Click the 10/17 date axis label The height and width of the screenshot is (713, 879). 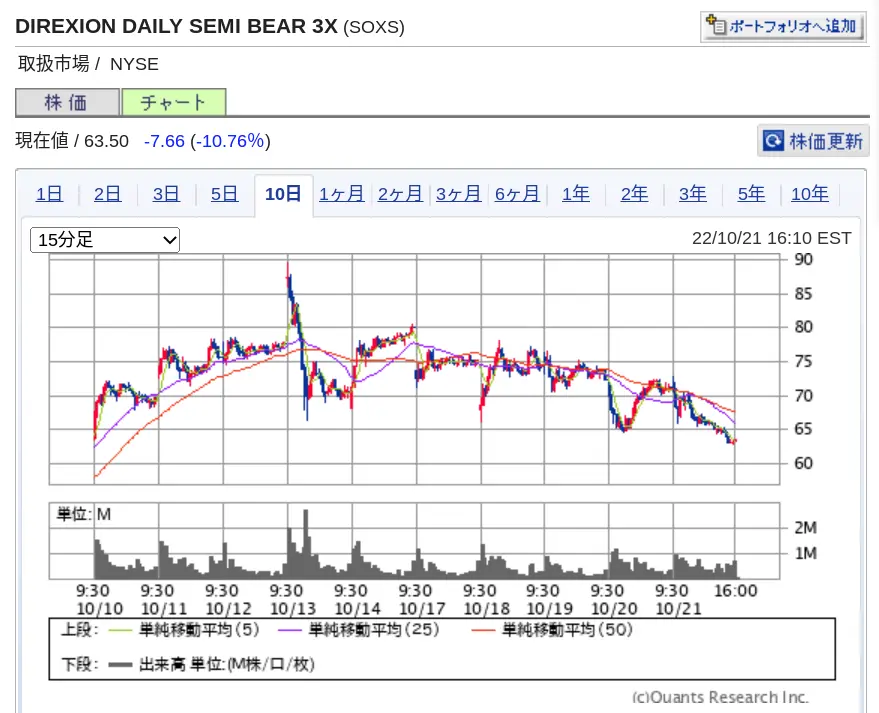(x=422, y=609)
